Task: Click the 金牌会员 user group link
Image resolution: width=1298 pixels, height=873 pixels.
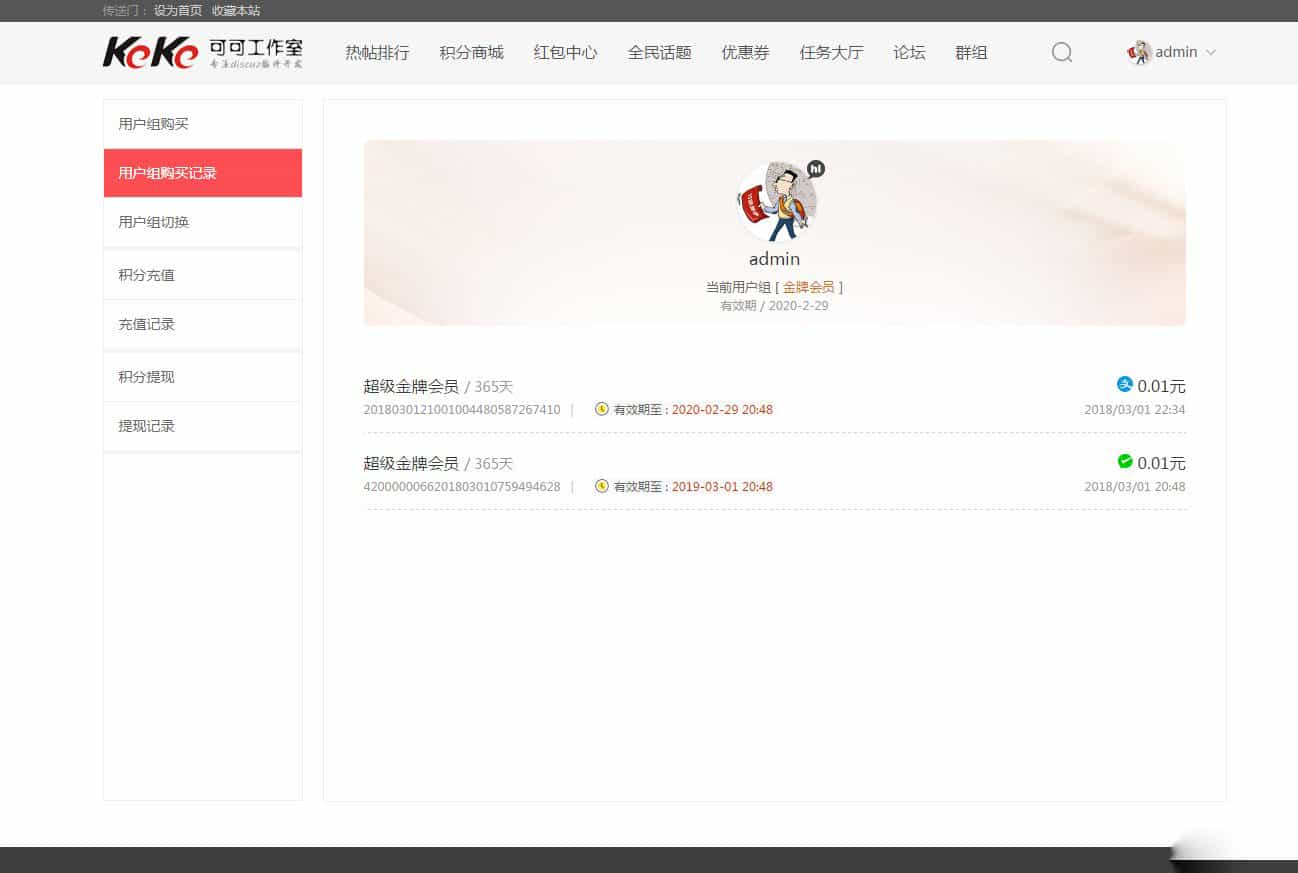Action: click(x=808, y=287)
